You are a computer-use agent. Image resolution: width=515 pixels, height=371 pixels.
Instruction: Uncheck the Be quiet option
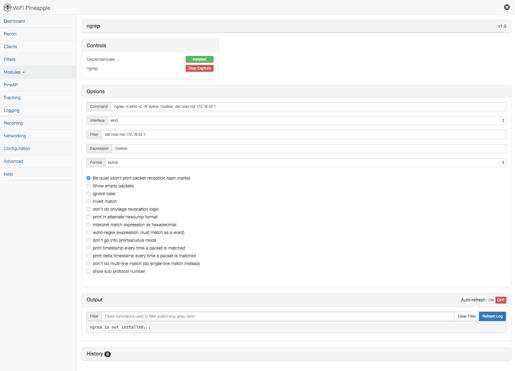(x=88, y=178)
